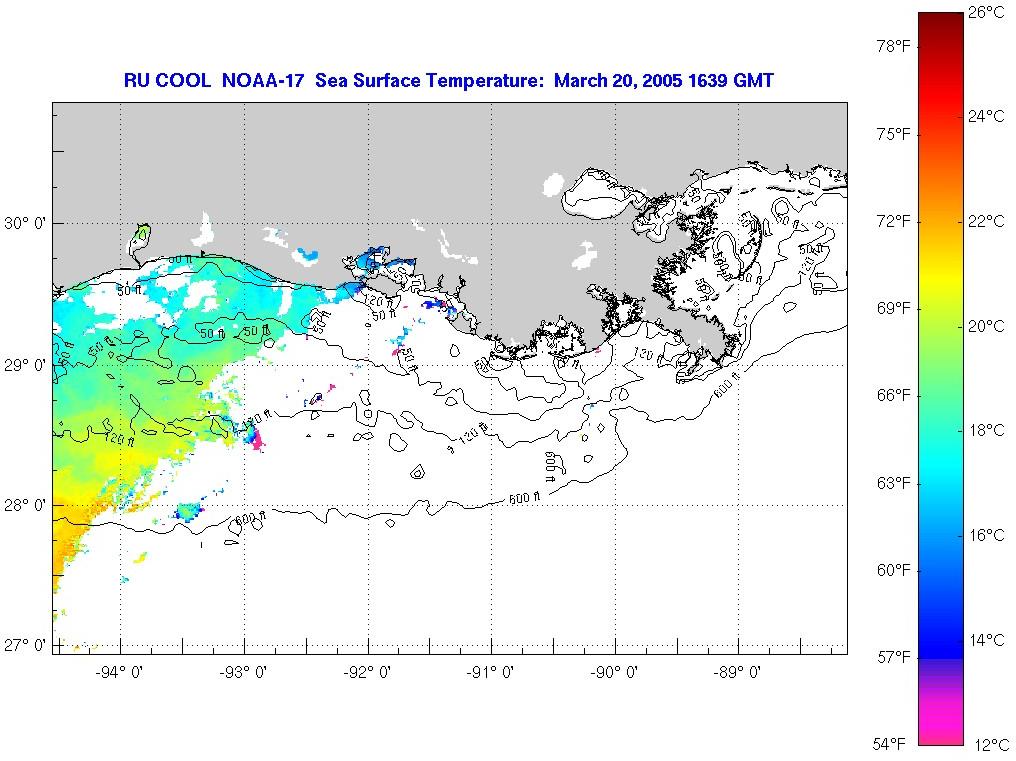The width and height of the screenshot is (1016, 761).
Task: Pick the 20°C colorbar label
Action: [x=986, y=326]
